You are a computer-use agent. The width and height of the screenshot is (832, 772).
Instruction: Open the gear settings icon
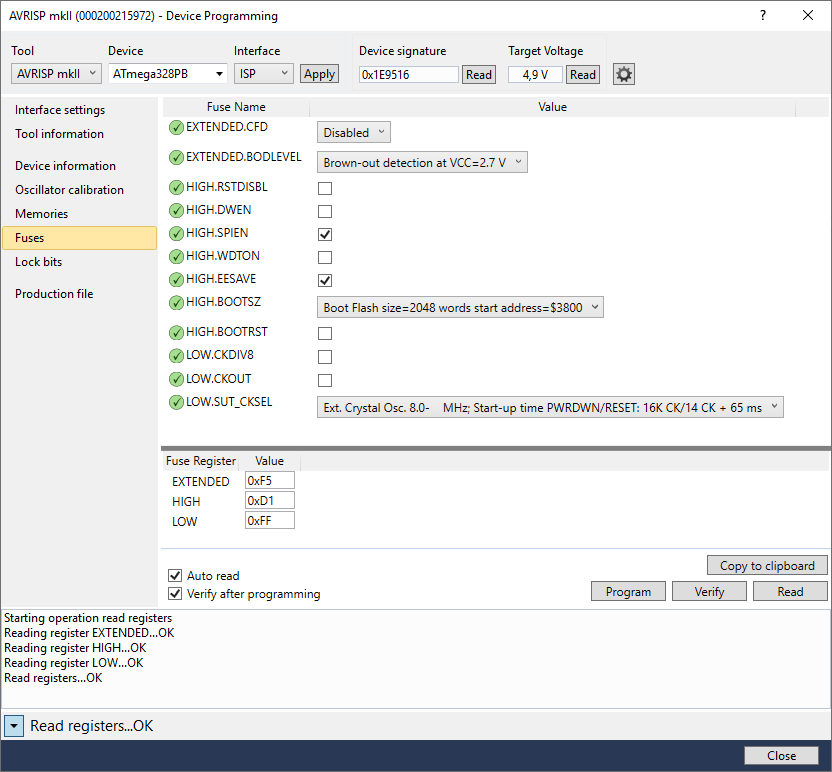pyautogui.click(x=623, y=74)
